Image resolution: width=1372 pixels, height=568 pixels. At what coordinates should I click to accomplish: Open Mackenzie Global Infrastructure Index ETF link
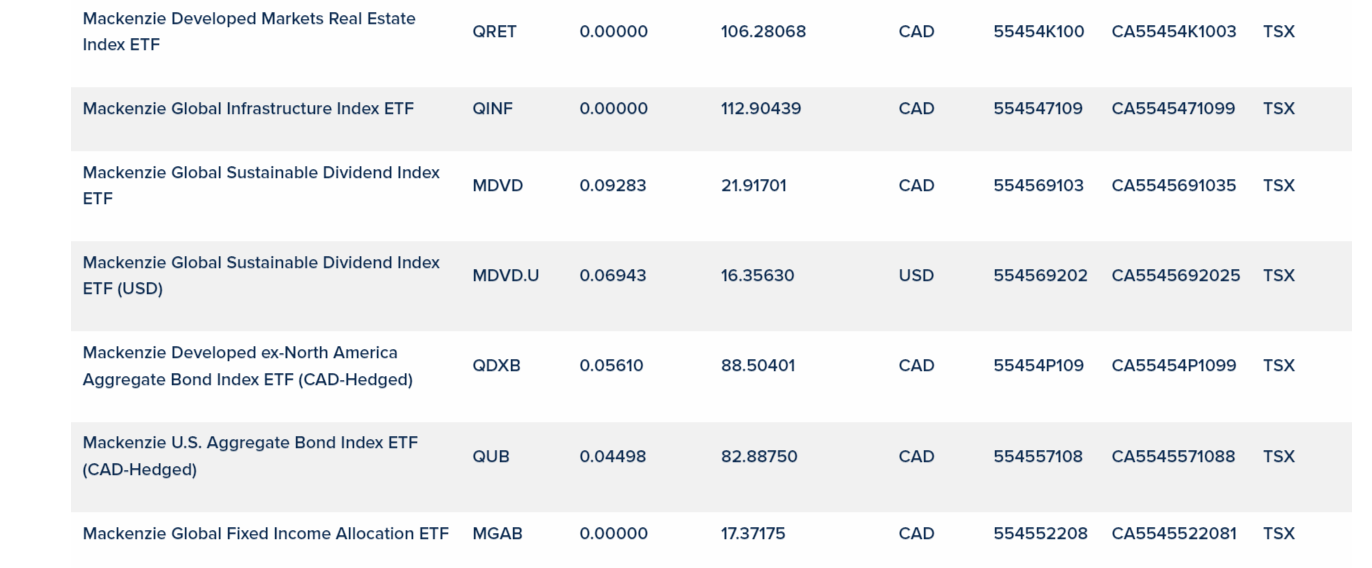pyautogui.click(x=248, y=109)
